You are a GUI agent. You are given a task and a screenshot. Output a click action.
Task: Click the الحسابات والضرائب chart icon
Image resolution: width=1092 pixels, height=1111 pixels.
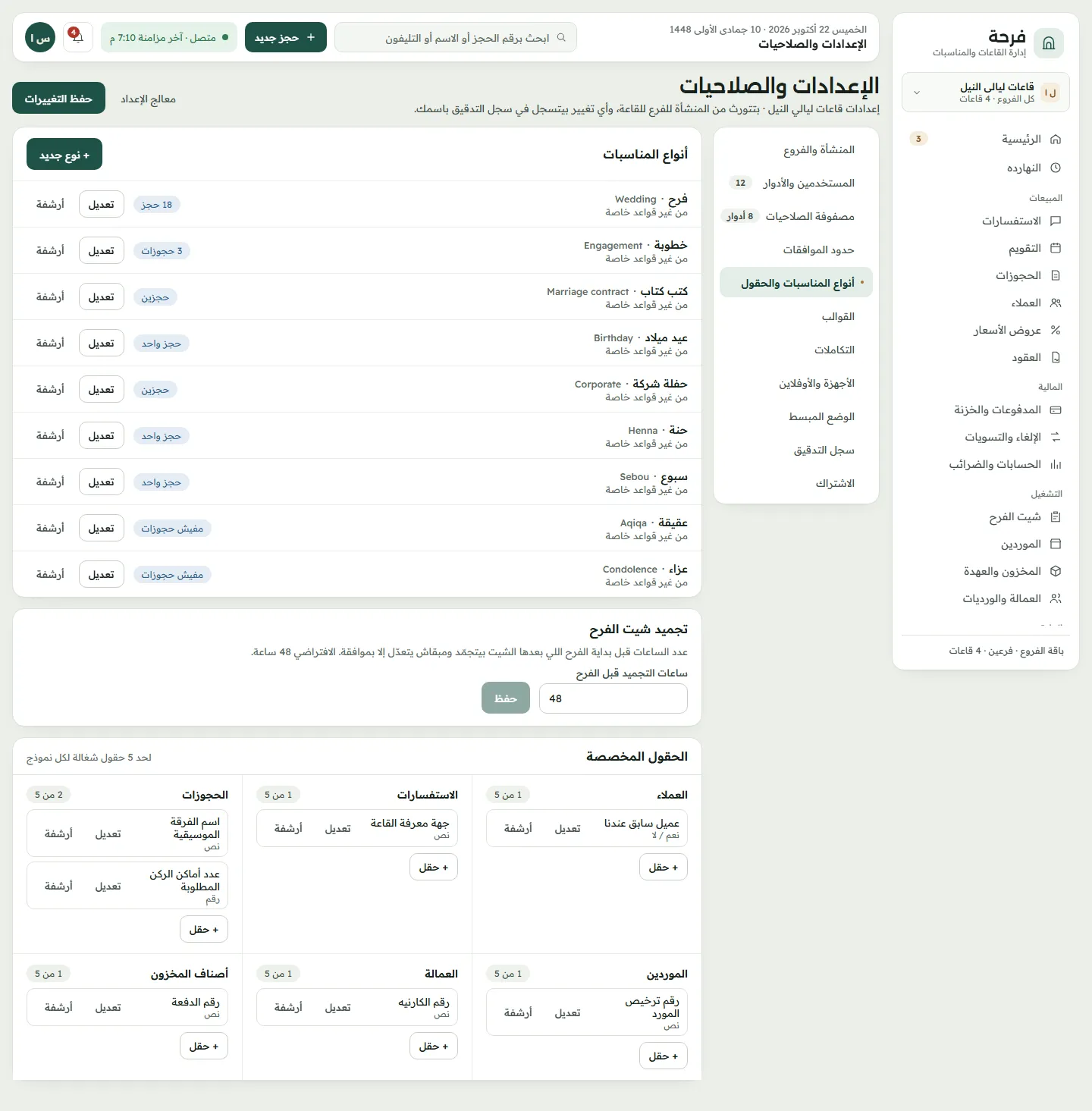tap(1056, 464)
